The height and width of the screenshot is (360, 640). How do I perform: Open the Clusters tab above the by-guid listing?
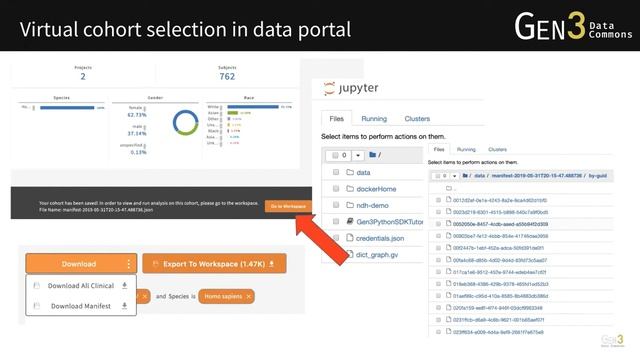pyautogui.click(x=497, y=149)
